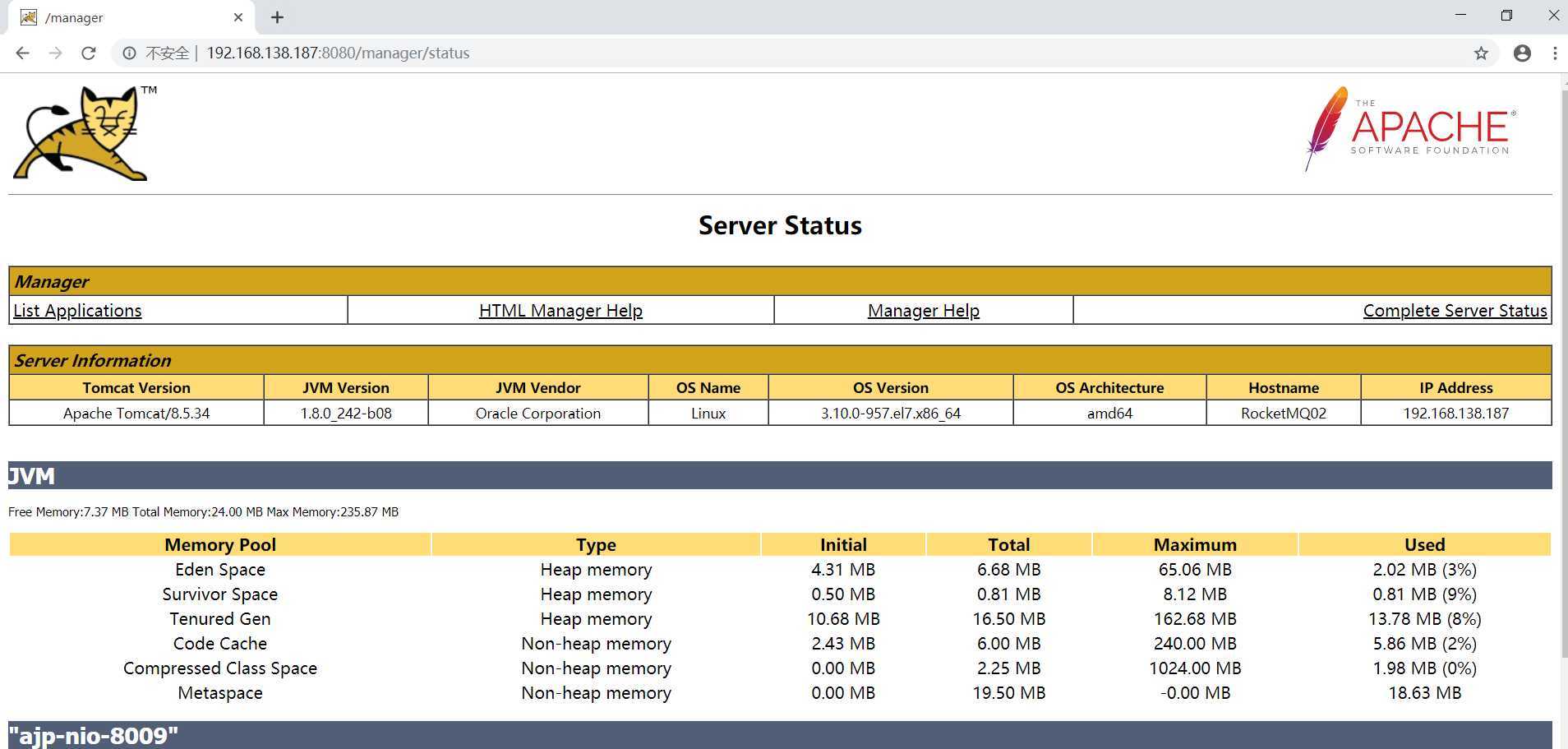
Task: Open a new tab with plus button
Action: pos(277,17)
